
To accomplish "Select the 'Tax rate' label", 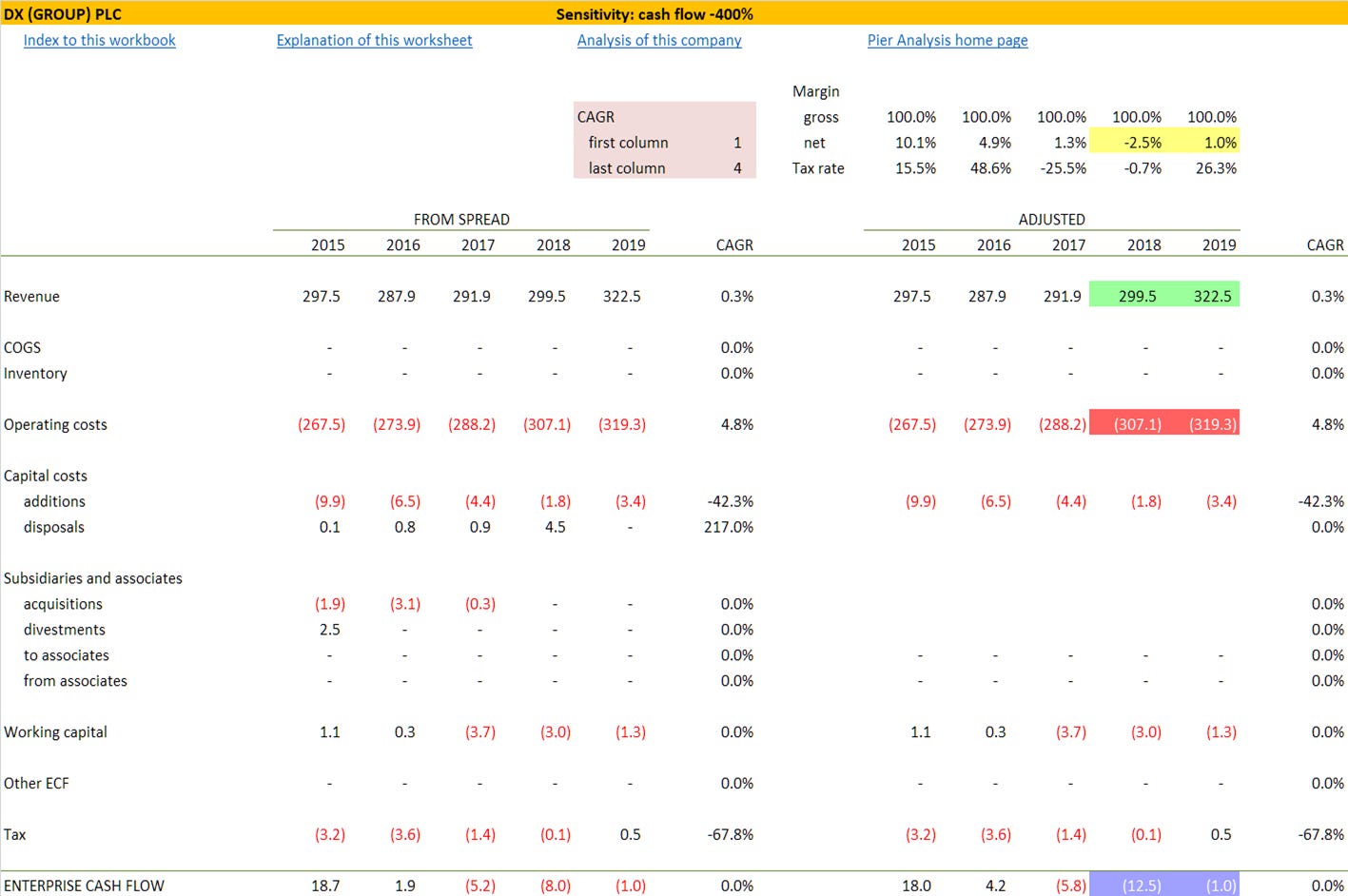I will [x=818, y=168].
